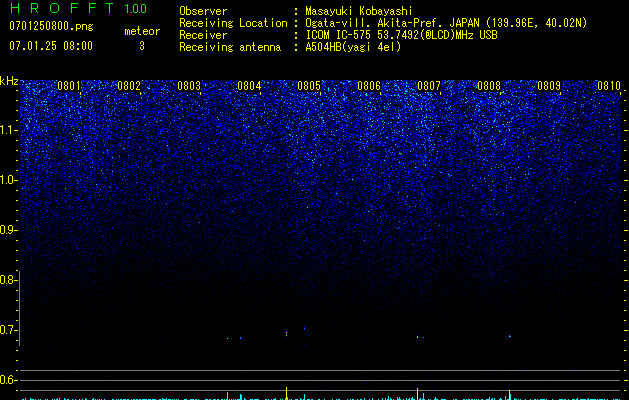Select antenna value A504HB(yagi 4el)
The image size is (629, 400).
coord(353,47)
